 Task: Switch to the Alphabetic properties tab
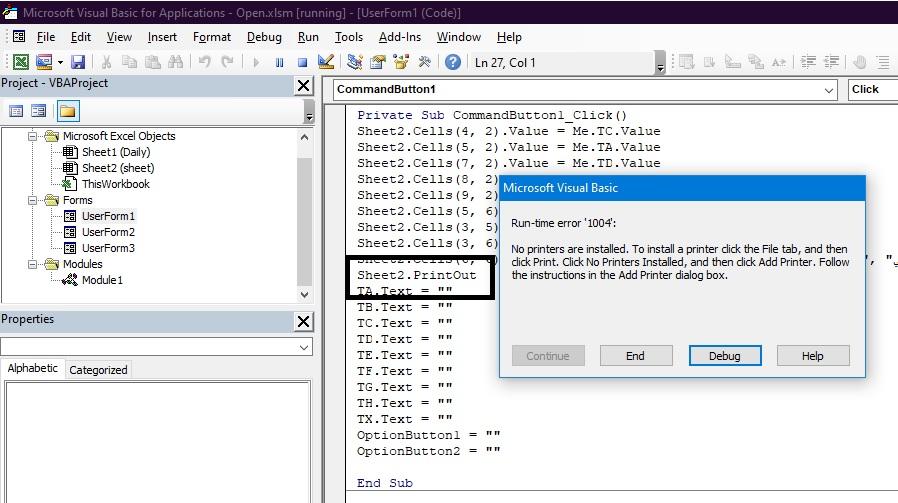coord(33,368)
